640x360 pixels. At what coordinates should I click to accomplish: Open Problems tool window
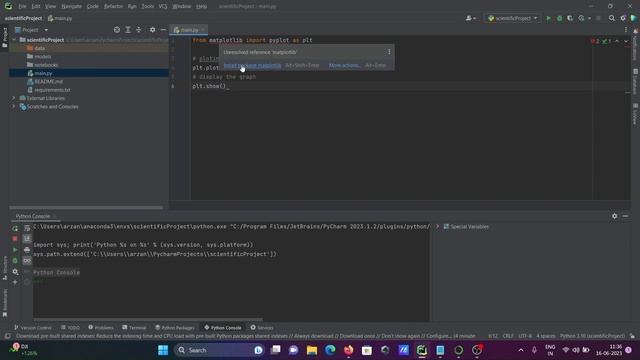pos(101,328)
